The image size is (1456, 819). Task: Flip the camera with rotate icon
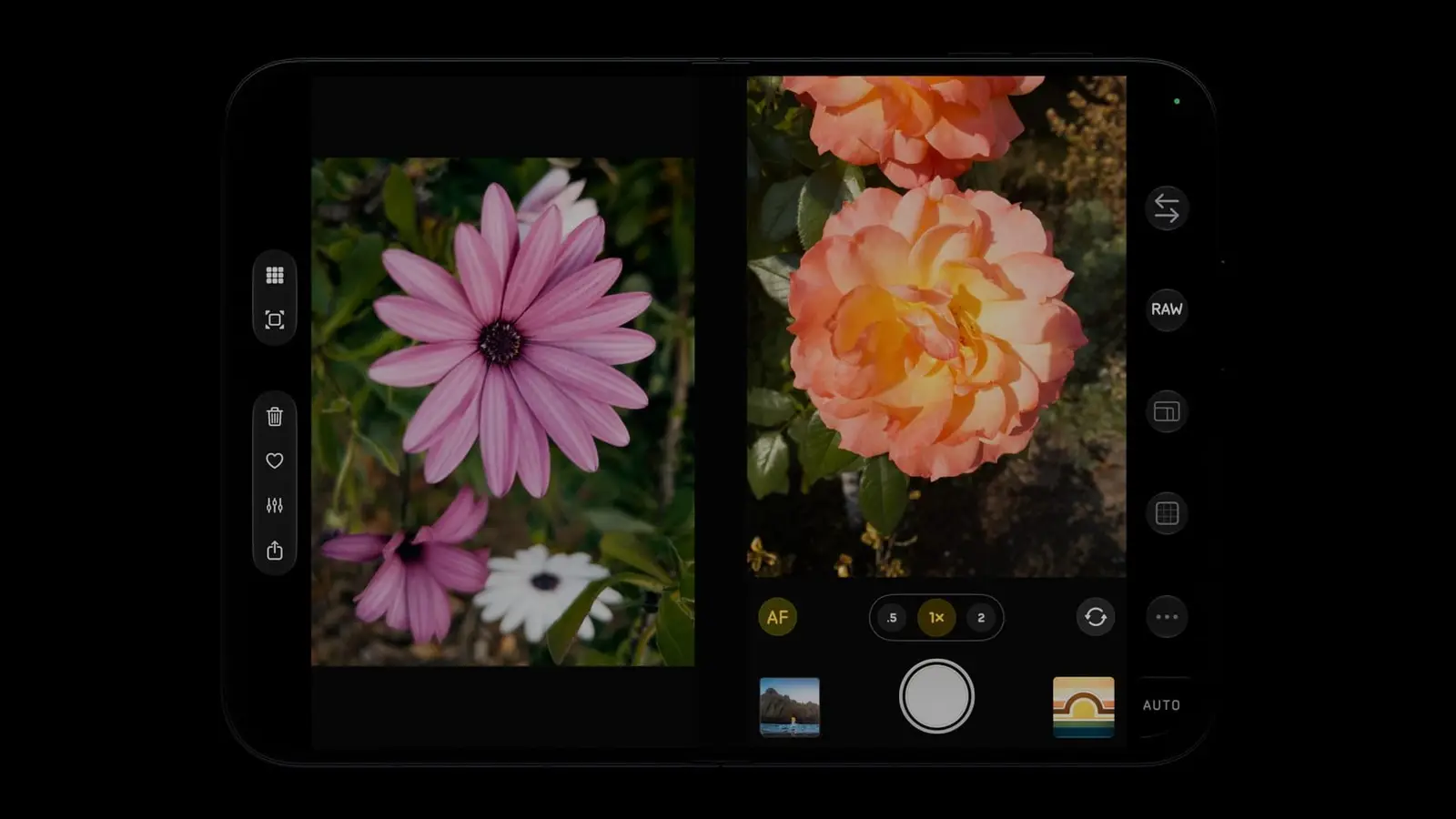coord(1096,617)
